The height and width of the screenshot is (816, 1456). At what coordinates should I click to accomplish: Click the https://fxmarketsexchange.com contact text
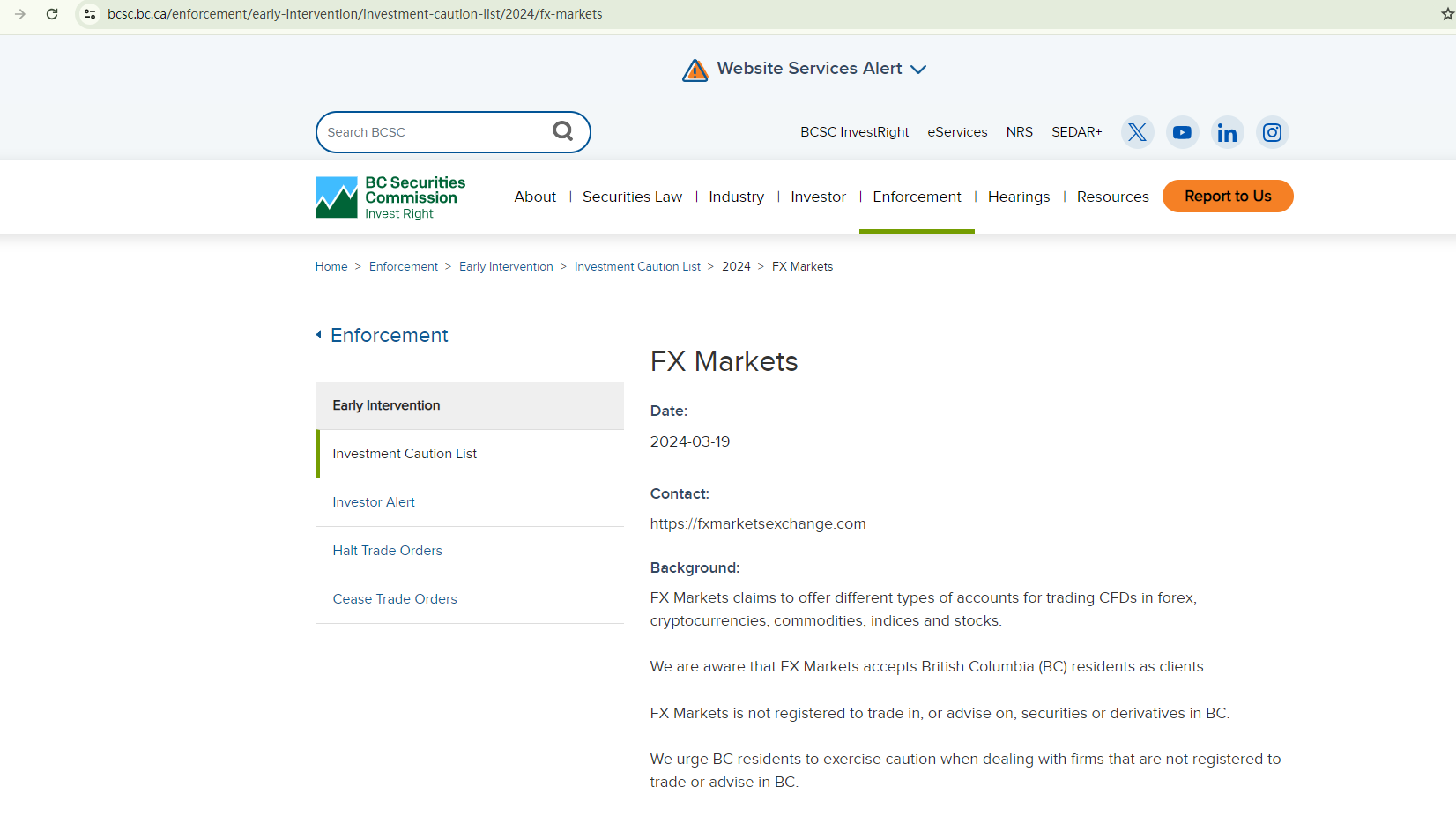tap(758, 523)
